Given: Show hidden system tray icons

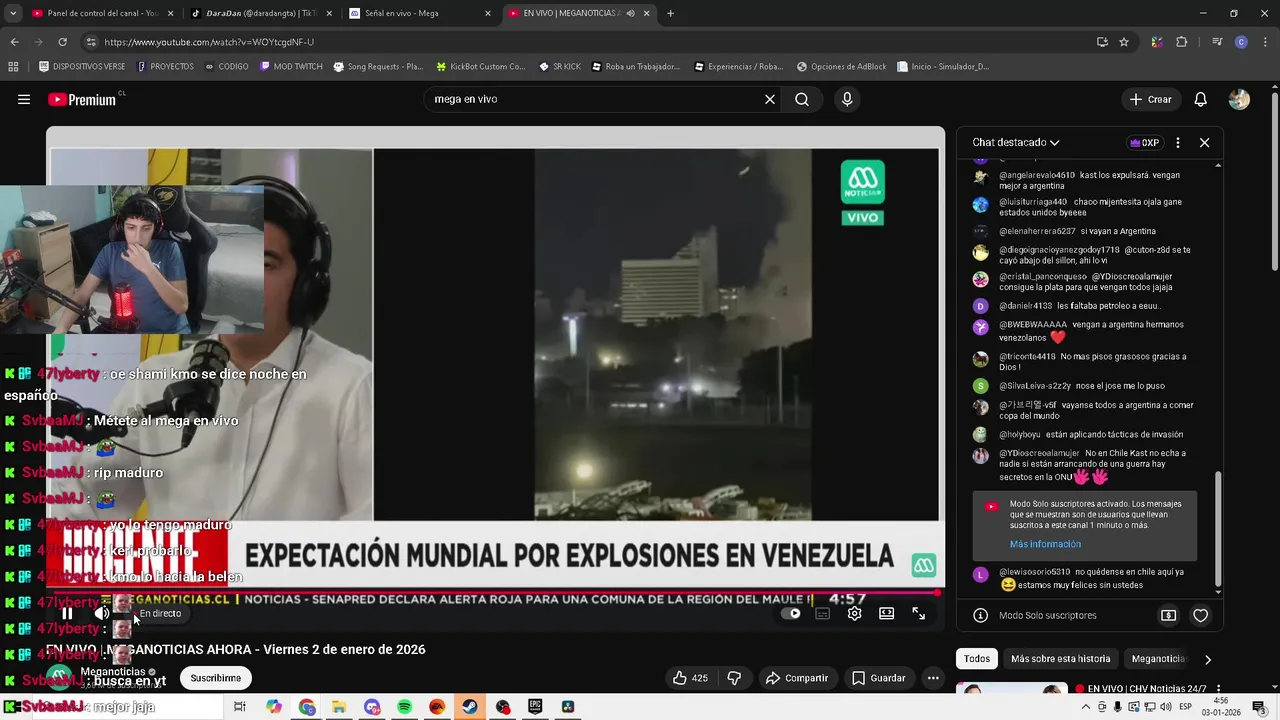Looking at the screenshot, I should pyautogui.click(x=1086, y=707).
